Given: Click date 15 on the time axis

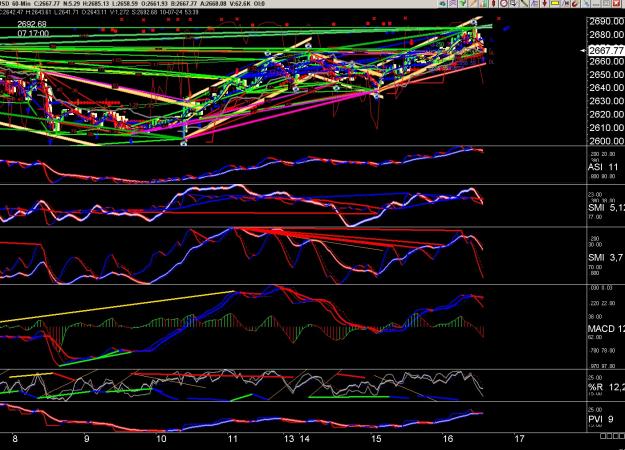Looking at the screenshot, I should (x=376, y=439).
